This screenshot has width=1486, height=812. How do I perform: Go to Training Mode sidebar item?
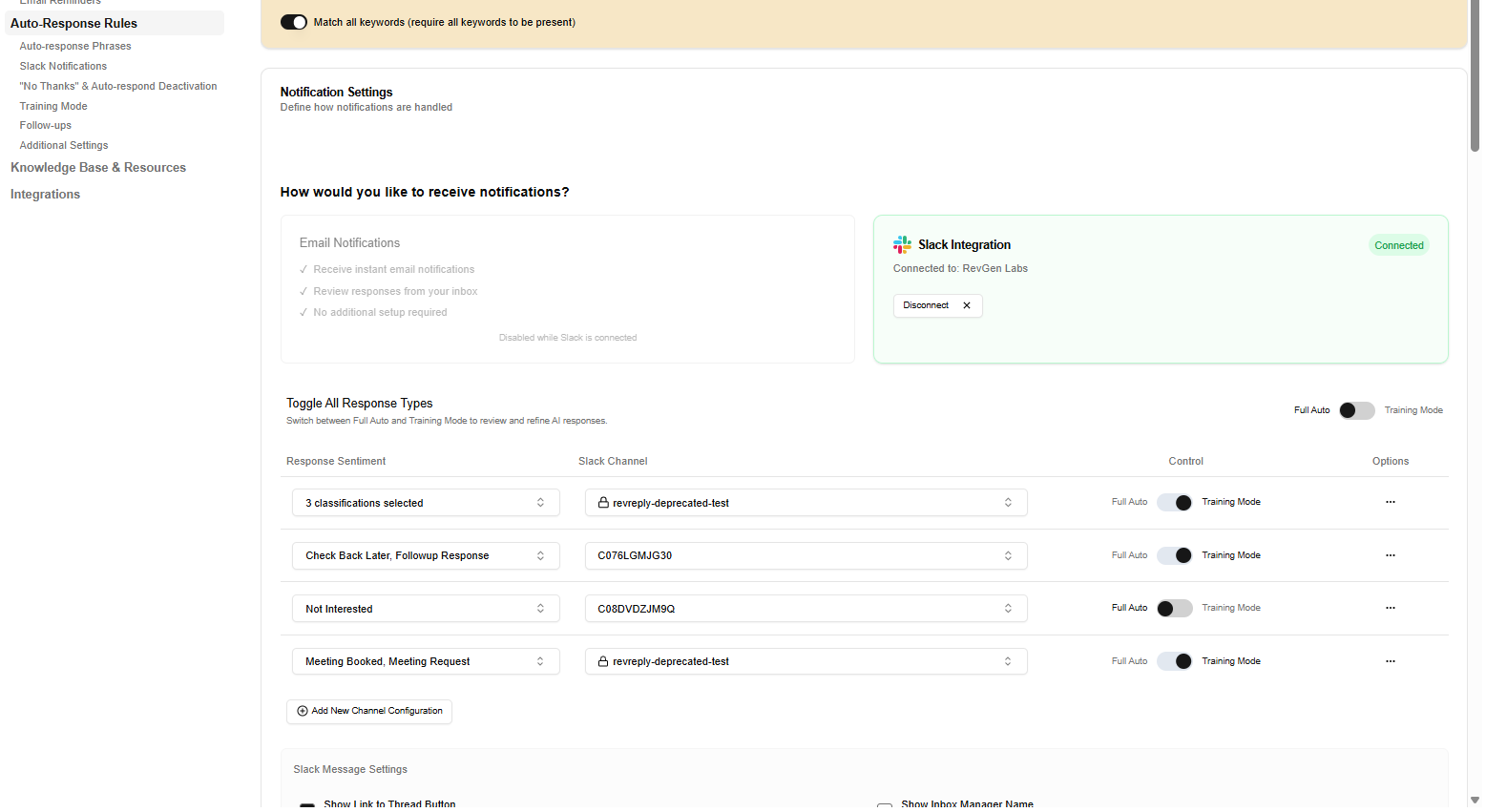(x=53, y=106)
